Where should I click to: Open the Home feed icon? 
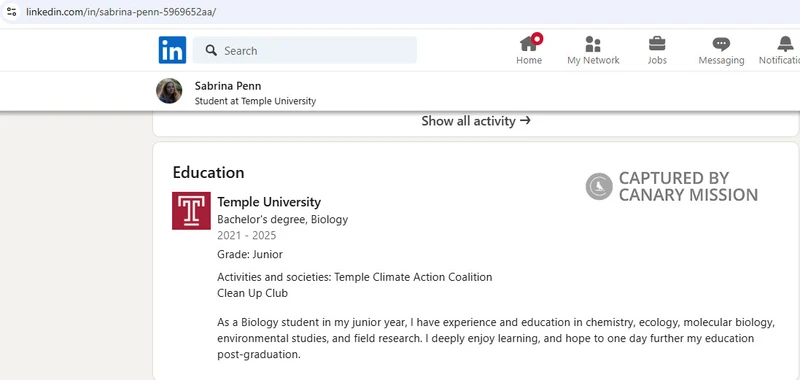[x=529, y=44]
